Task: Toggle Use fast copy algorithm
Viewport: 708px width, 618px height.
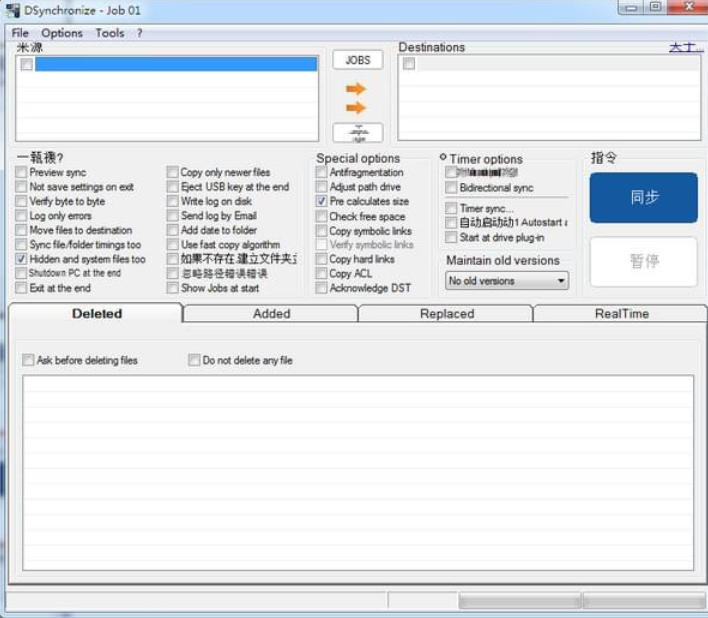Action: coord(172,244)
